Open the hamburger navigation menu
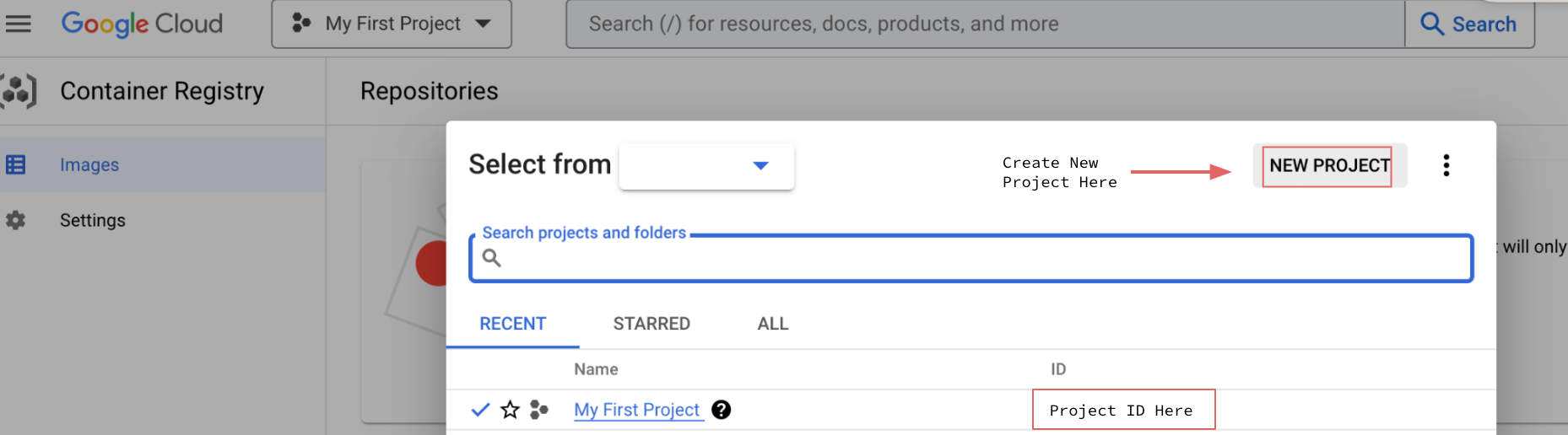The image size is (1568, 435). click(18, 24)
